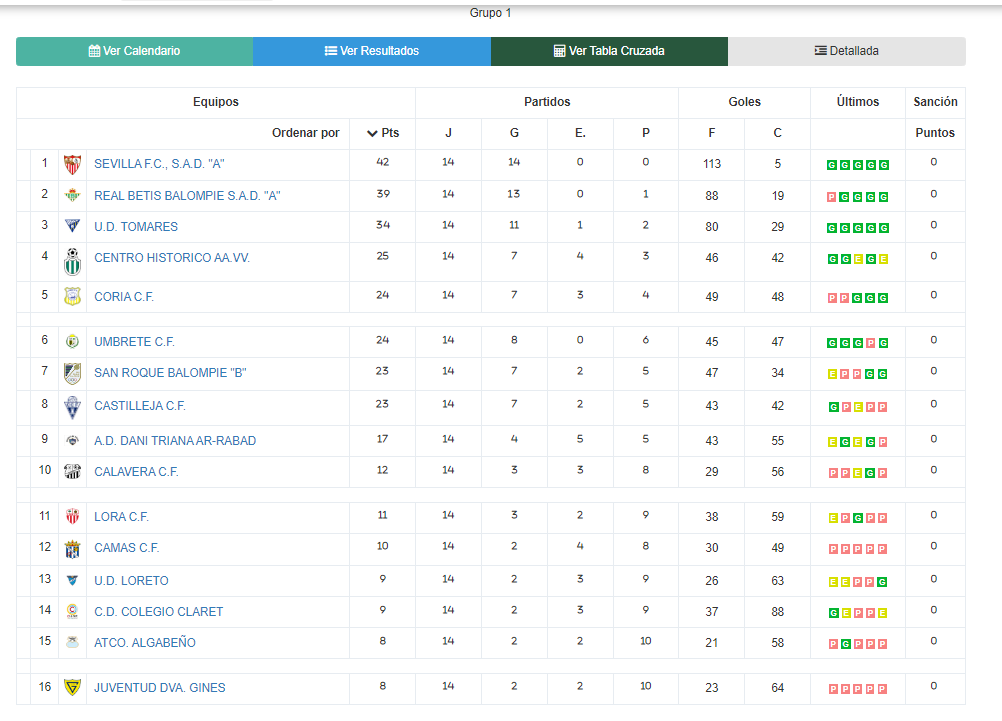Open A.D. DANI TRIANA AR-RABAD link
The height and width of the screenshot is (721, 1002).
[x=175, y=440]
